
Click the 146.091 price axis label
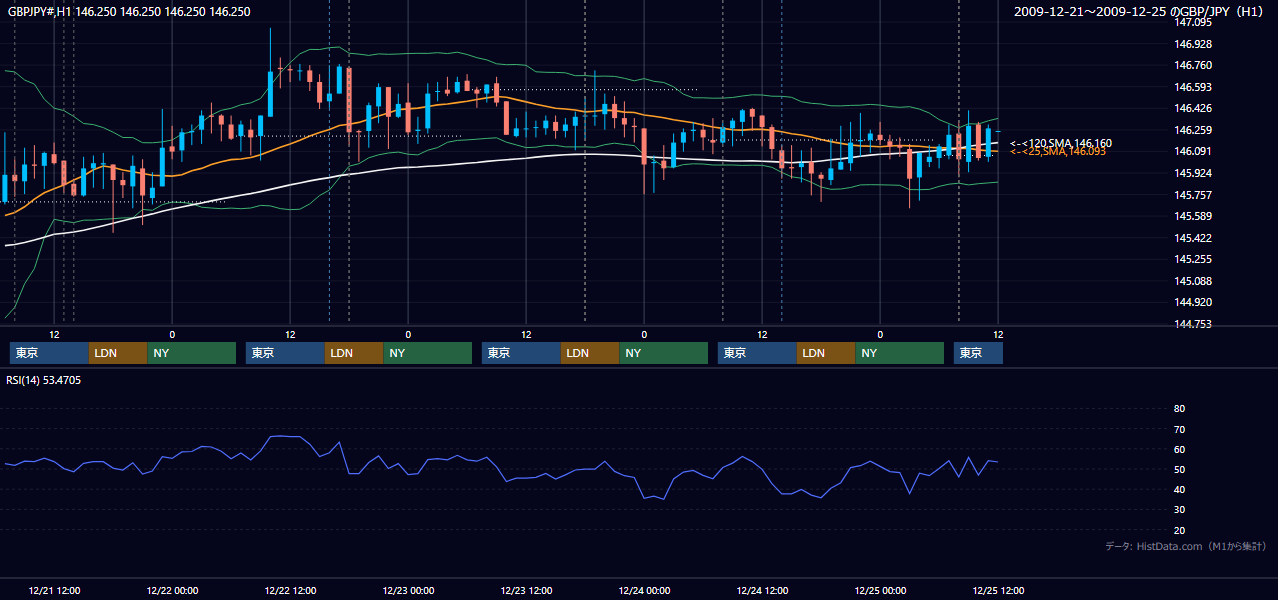[1193, 151]
